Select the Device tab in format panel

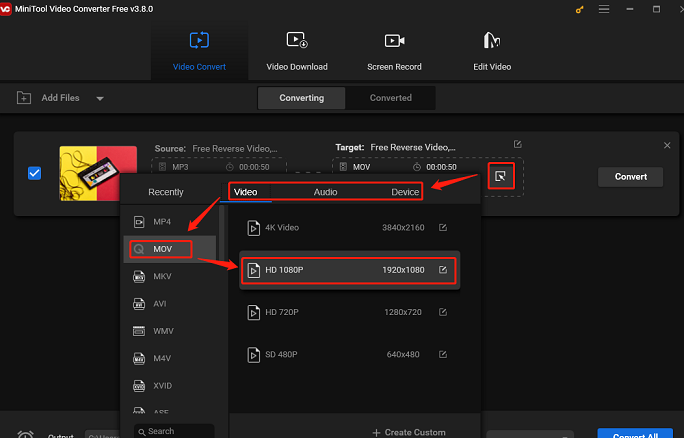[x=405, y=192]
